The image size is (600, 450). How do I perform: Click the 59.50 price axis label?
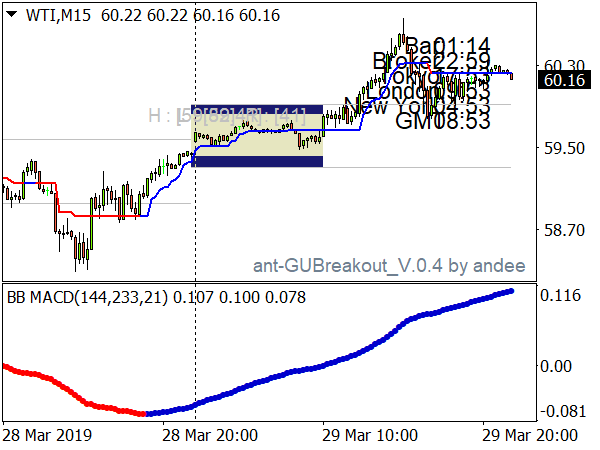[564, 148]
